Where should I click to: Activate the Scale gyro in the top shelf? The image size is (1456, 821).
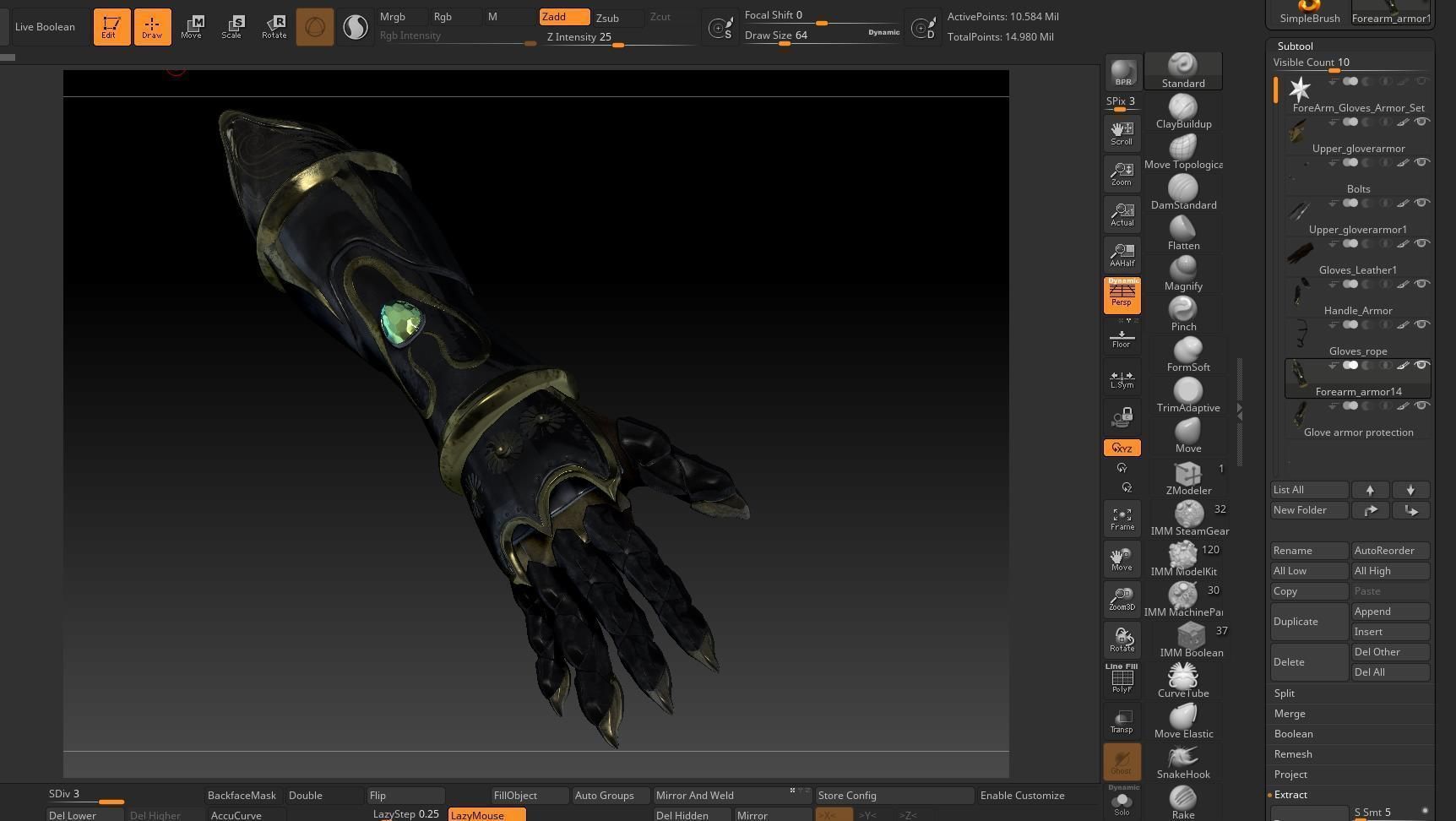point(232,26)
